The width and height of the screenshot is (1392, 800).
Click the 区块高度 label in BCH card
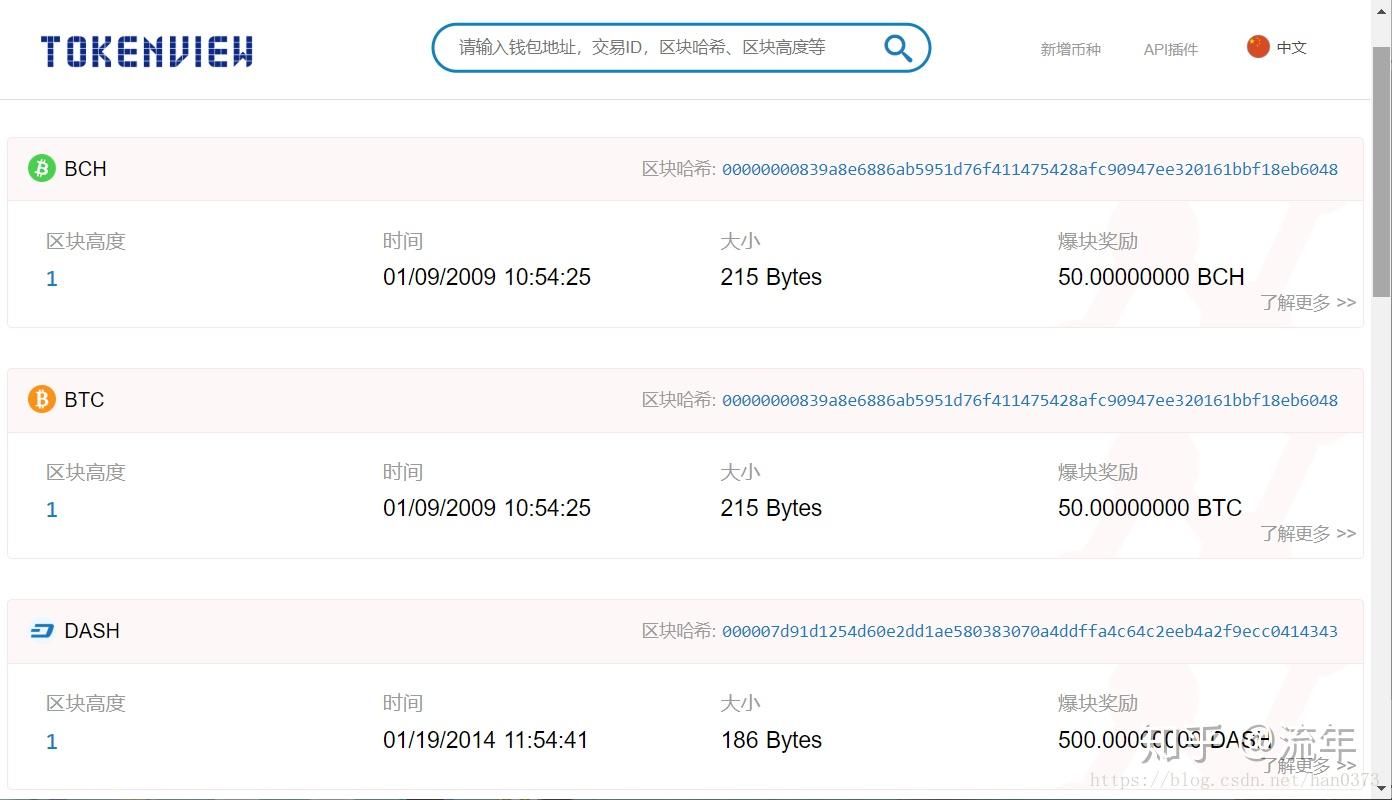point(86,241)
